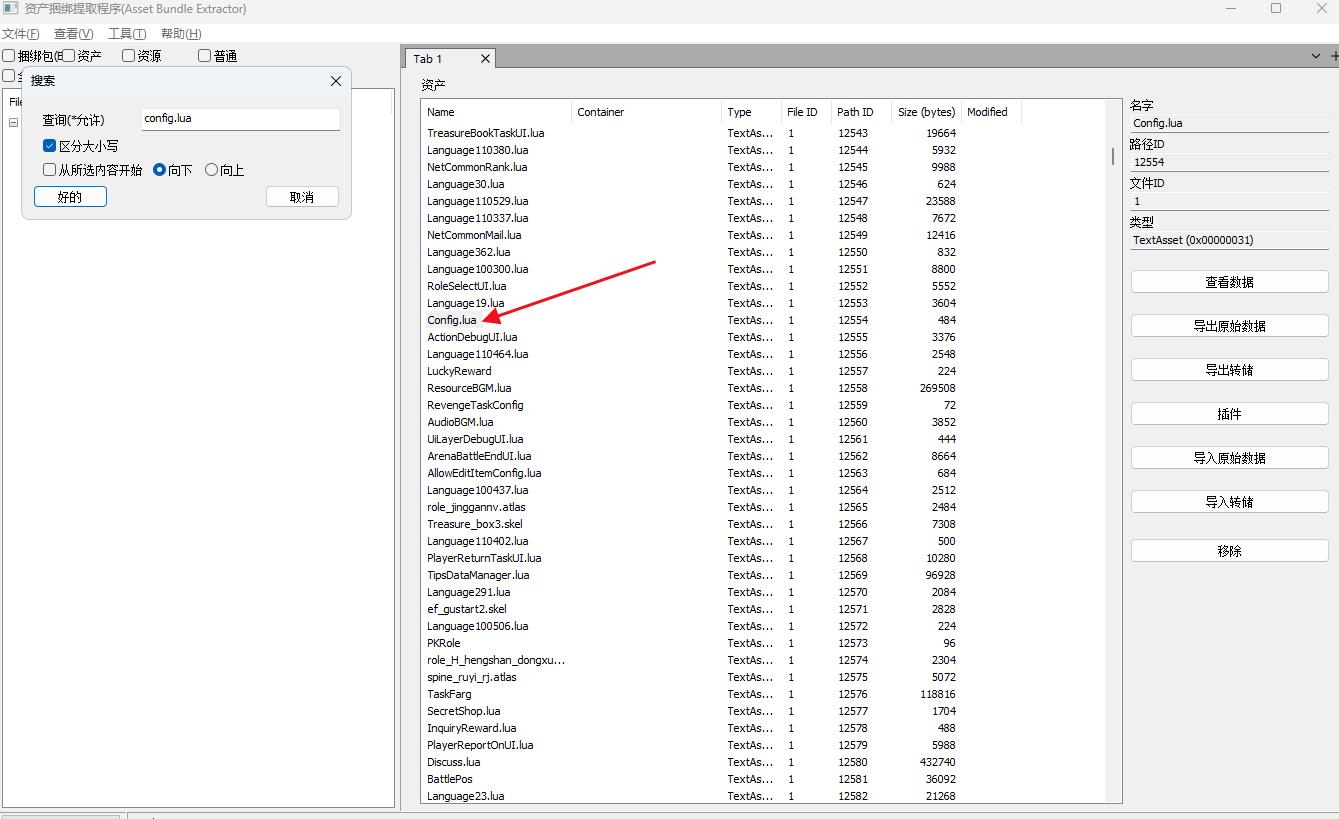The height and width of the screenshot is (819, 1339).
Task: Click the 路径ID field showing 12554
Action: [x=1229, y=162]
